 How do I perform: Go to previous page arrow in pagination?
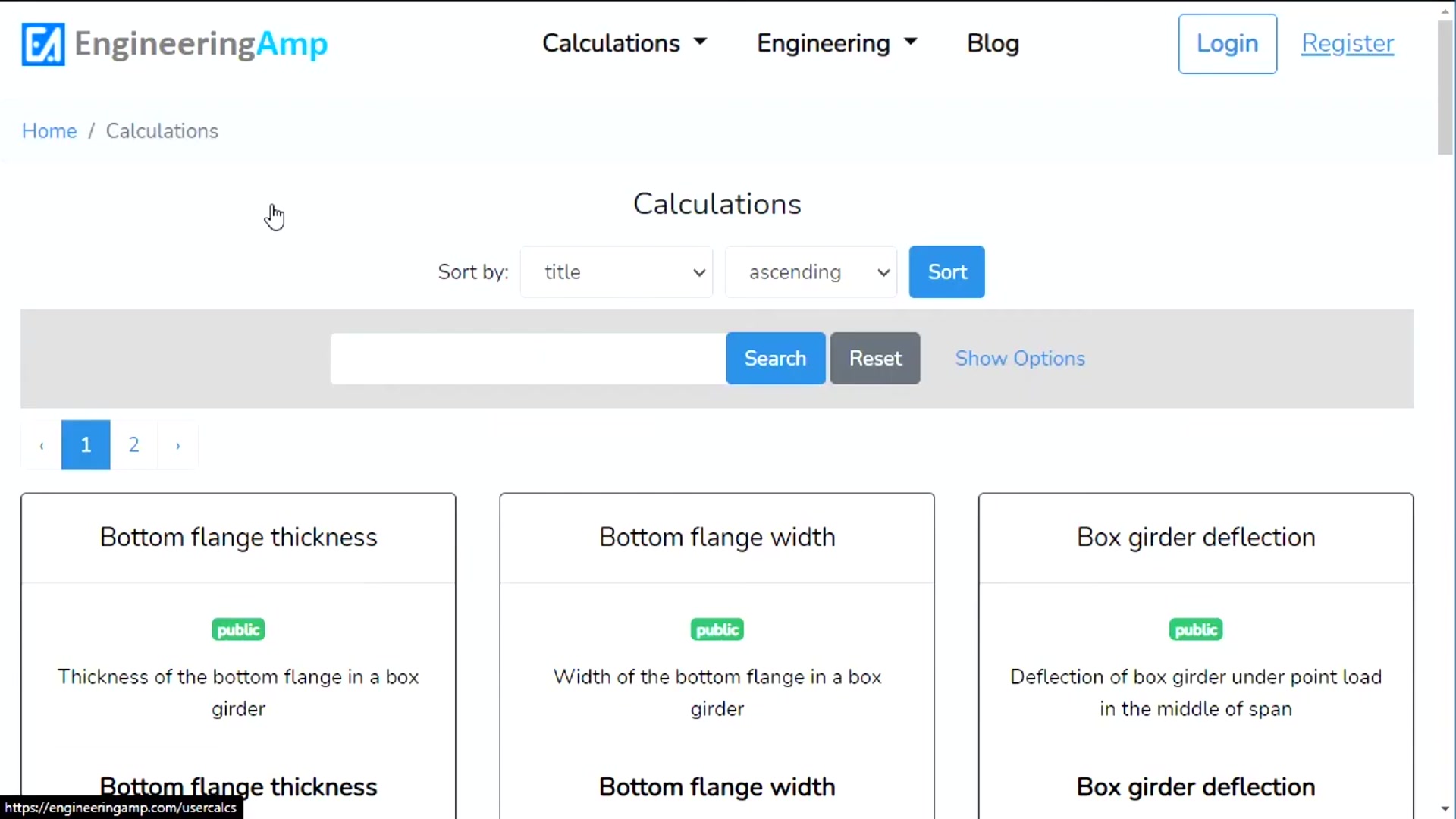[x=42, y=445]
